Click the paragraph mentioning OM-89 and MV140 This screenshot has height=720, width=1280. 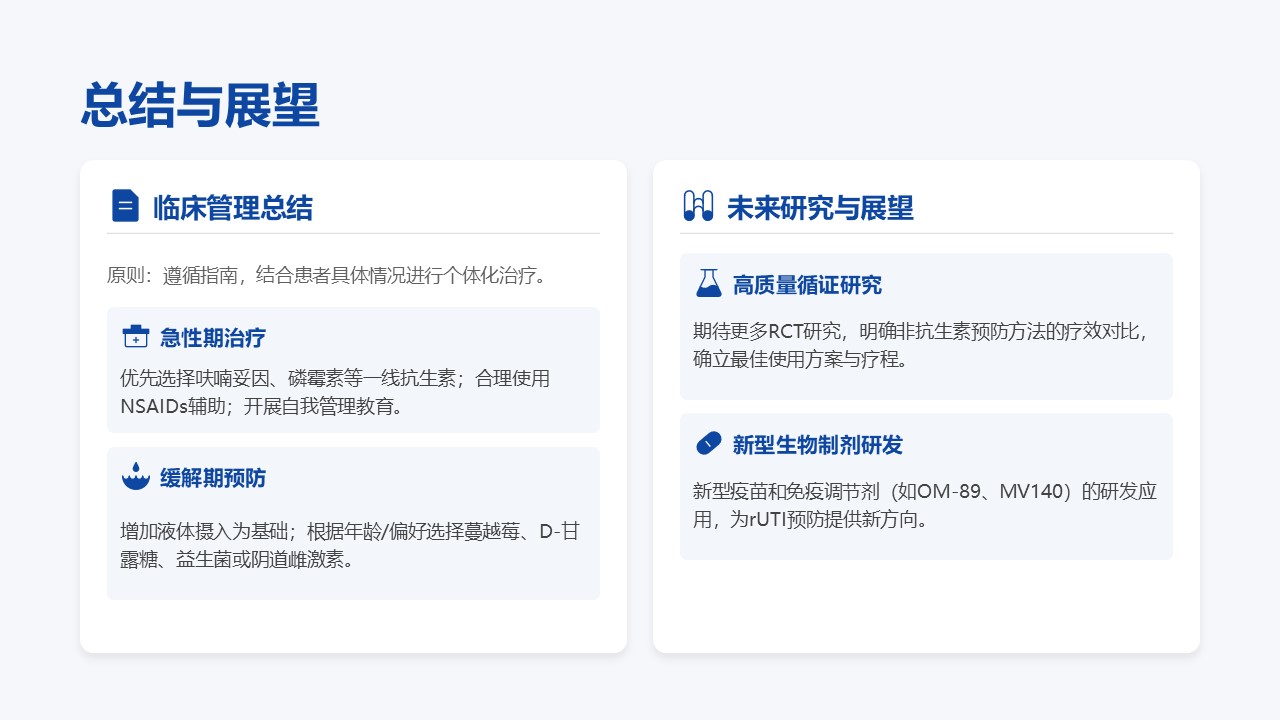click(924, 505)
